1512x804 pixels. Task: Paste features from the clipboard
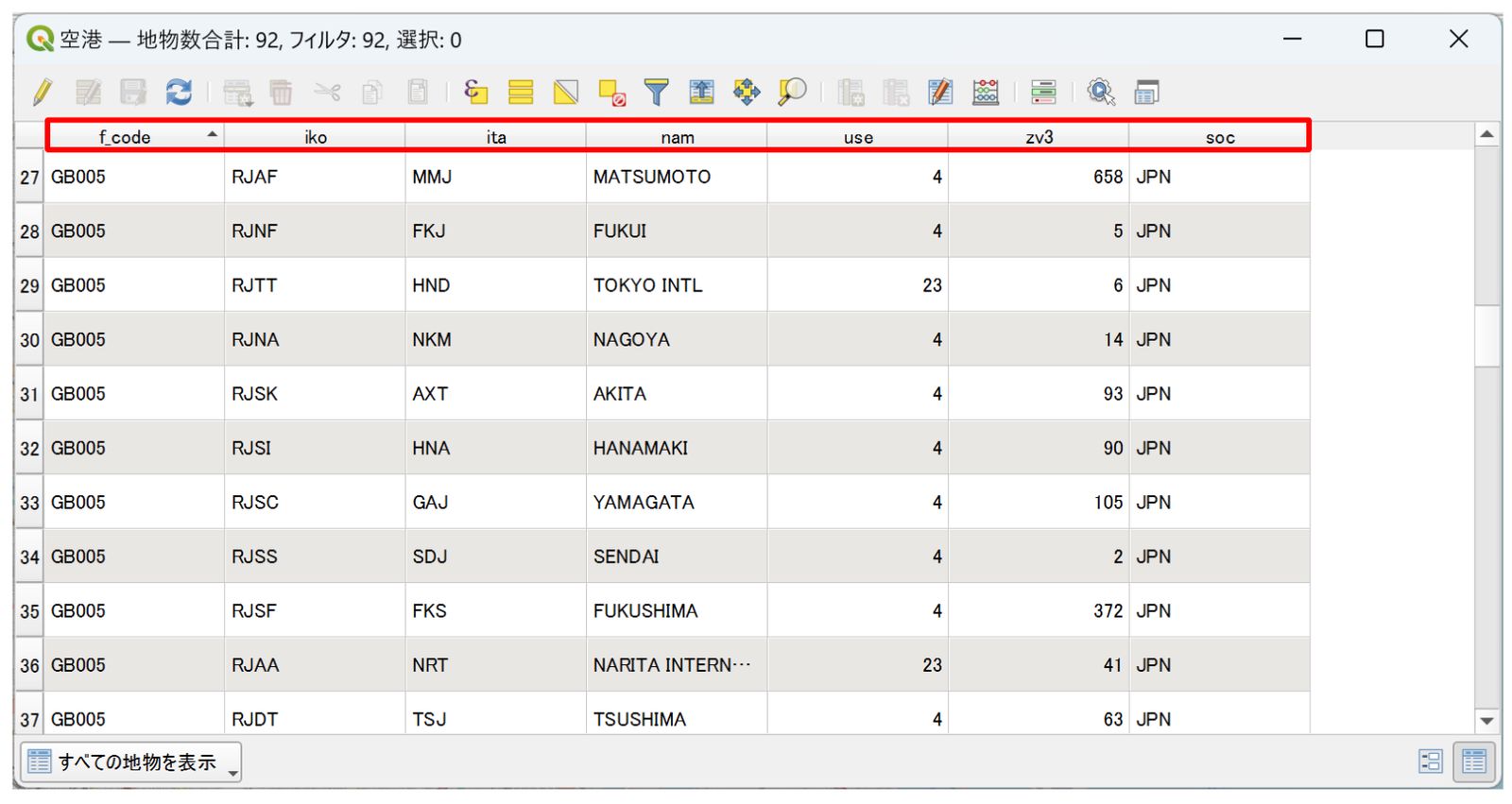[x=418, y=92]
